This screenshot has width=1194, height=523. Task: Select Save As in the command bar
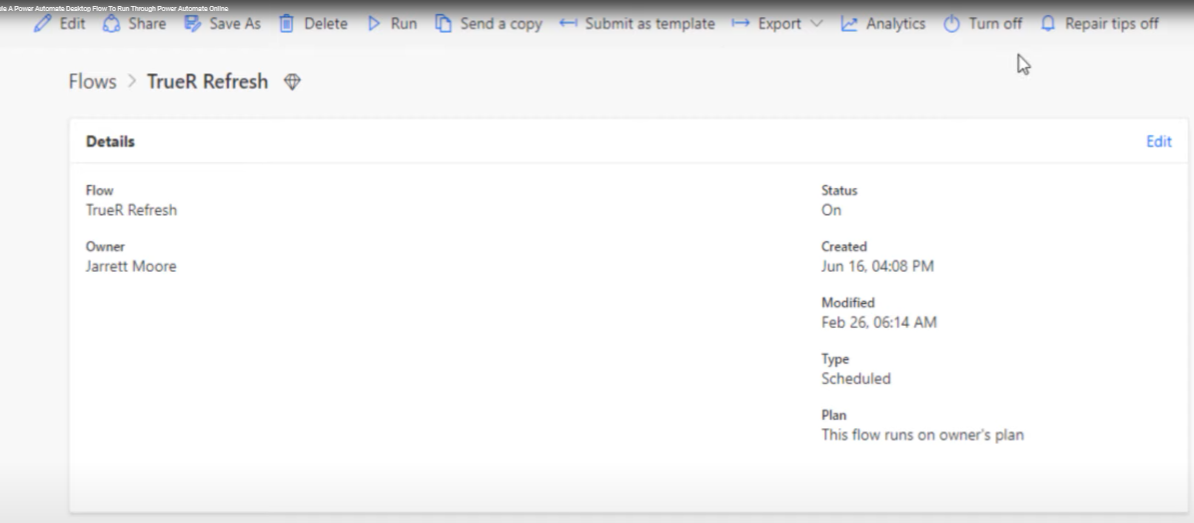[x=235, y=24]
